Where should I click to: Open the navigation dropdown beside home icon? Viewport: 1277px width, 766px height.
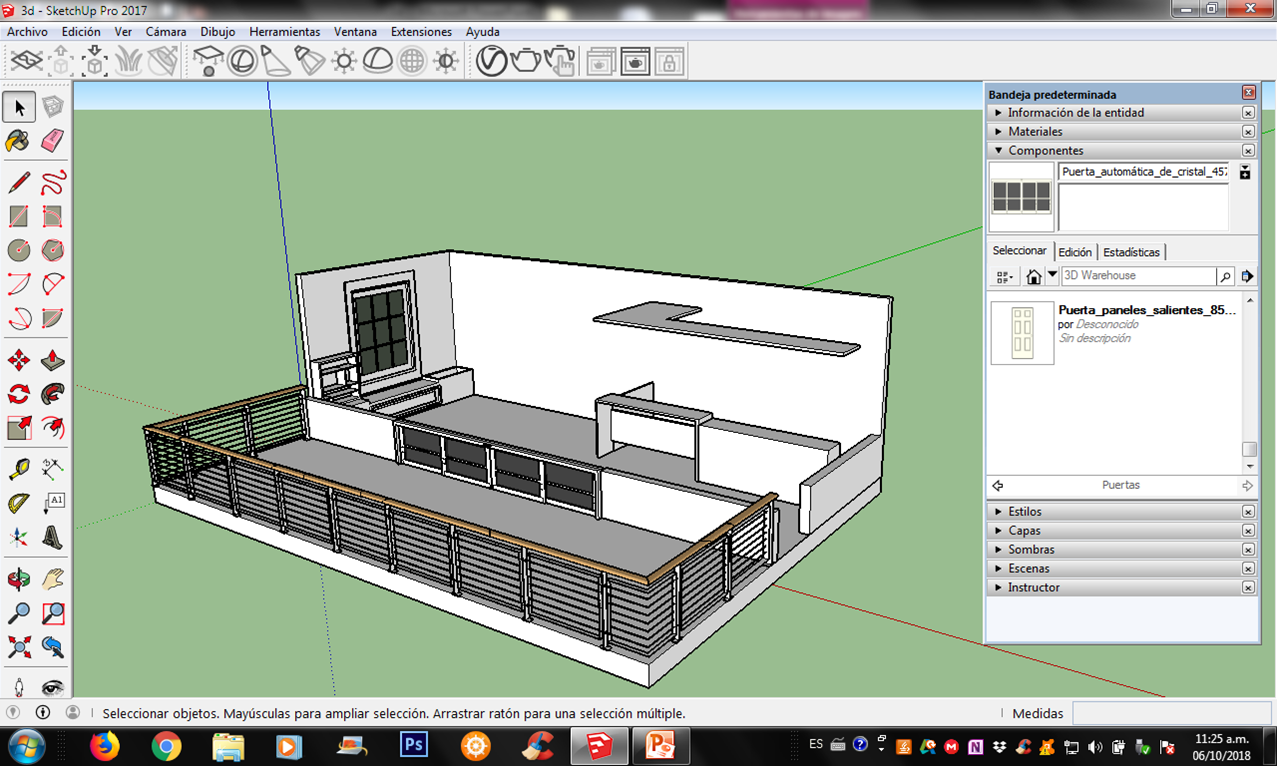[1052, 275]
